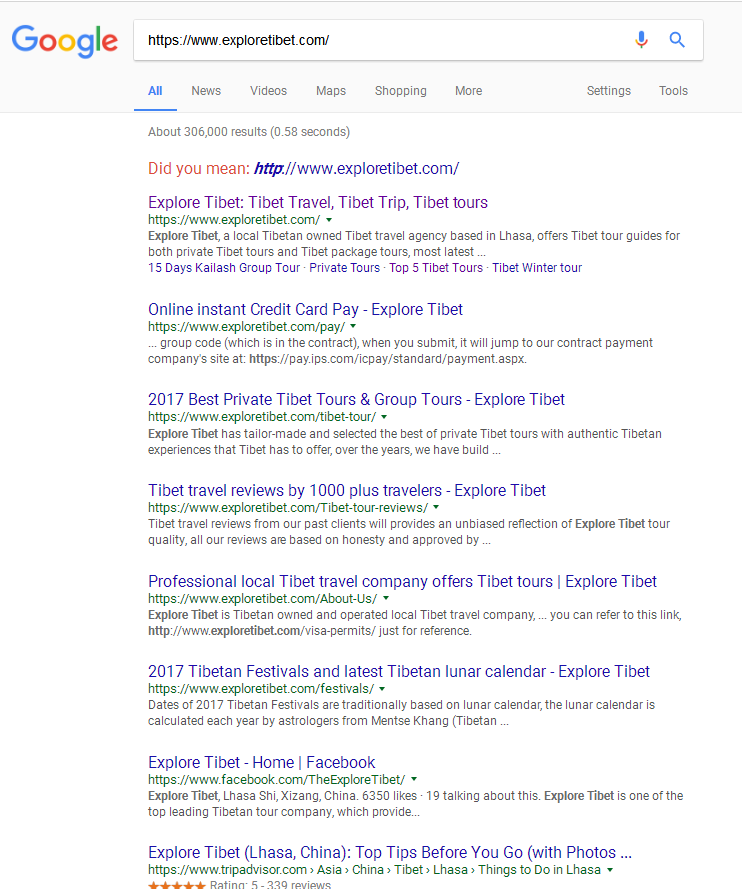Select the All tab
This screenshot has height=889, width=742.
click(x=155, y=91)
